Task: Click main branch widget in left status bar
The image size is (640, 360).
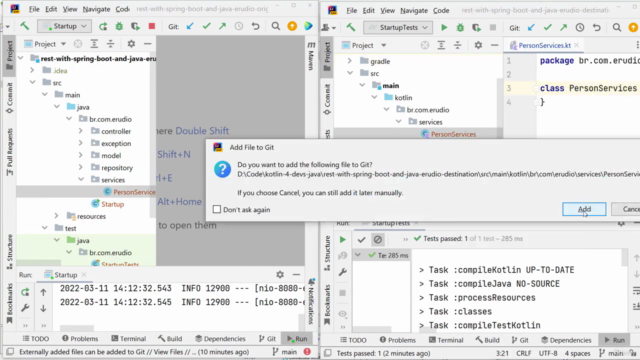Action: tap(285, 351)
